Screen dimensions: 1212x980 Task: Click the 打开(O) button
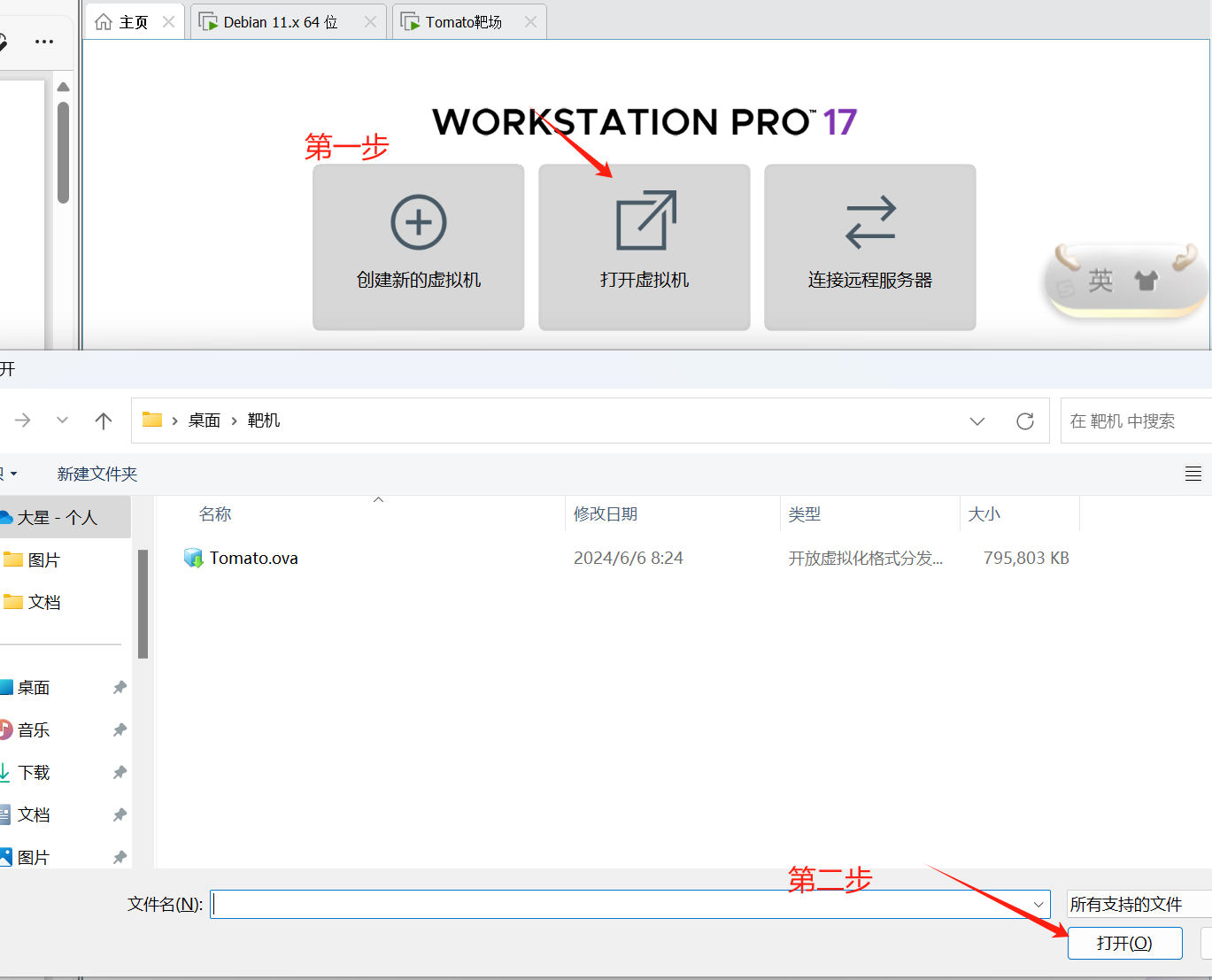[1125, 944]
